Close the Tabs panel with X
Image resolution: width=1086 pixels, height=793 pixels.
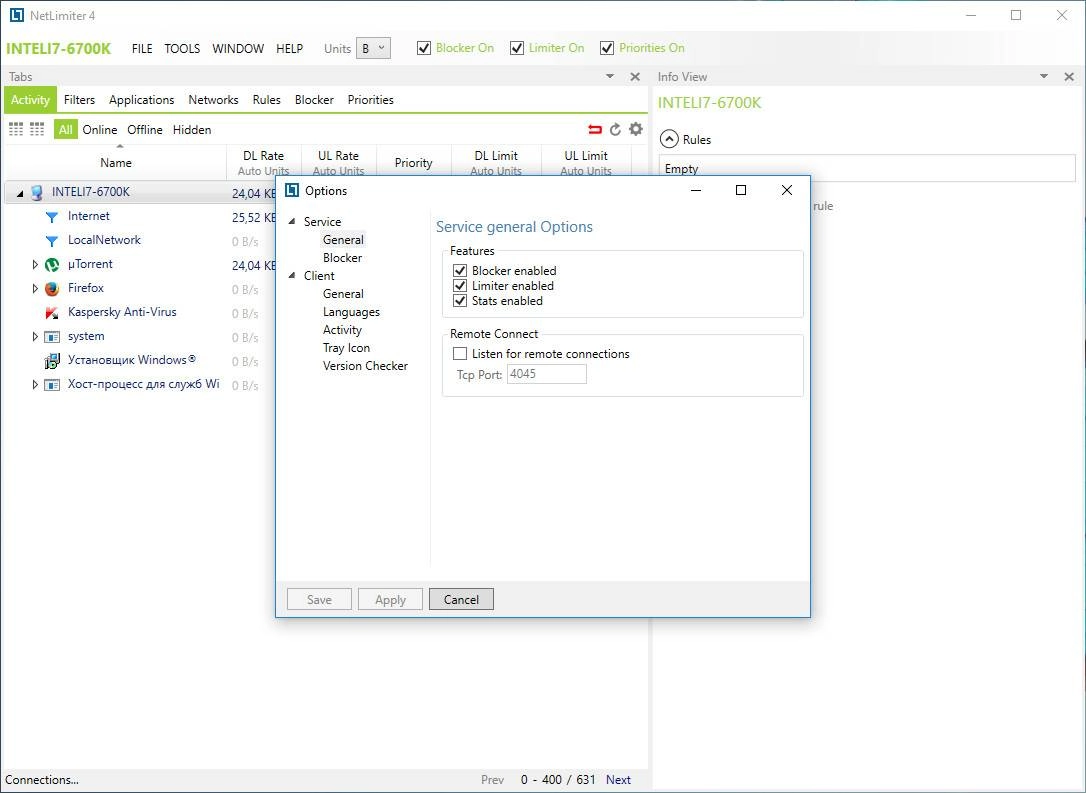[635, 77]
